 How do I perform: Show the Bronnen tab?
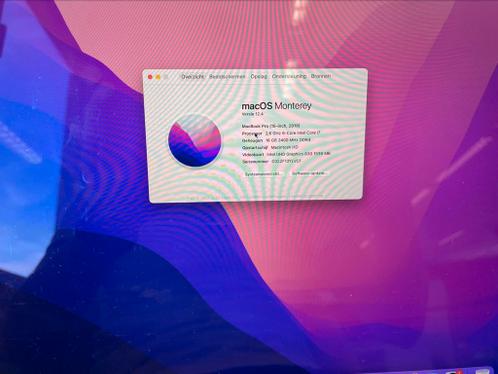point(321,76)
